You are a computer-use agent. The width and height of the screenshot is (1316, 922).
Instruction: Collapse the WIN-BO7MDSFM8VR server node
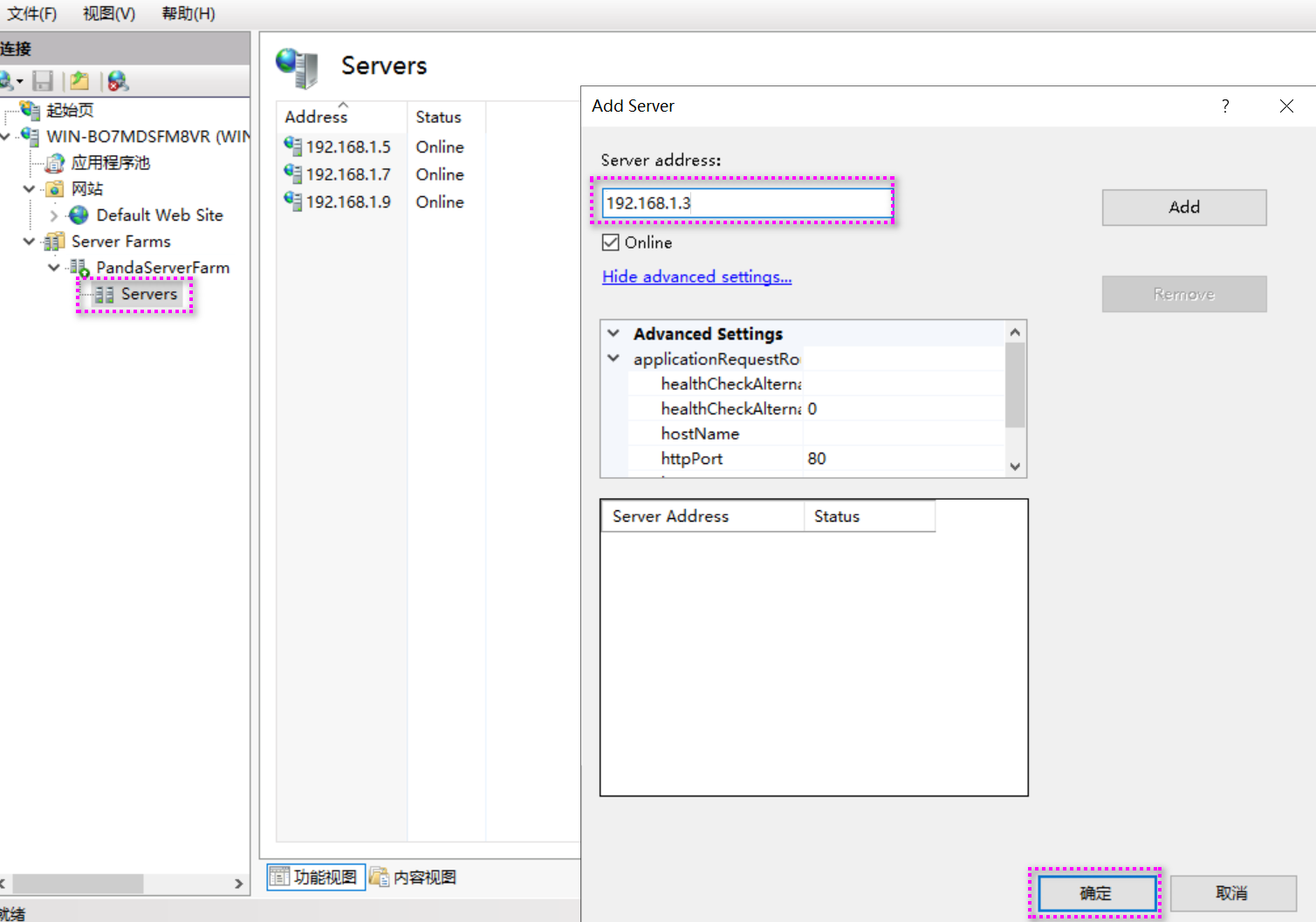click(x=5, y=136)
